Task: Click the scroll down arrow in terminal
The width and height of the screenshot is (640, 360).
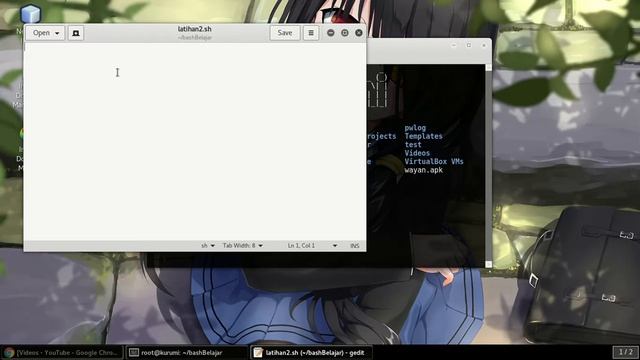Action: tap(489, 264)
